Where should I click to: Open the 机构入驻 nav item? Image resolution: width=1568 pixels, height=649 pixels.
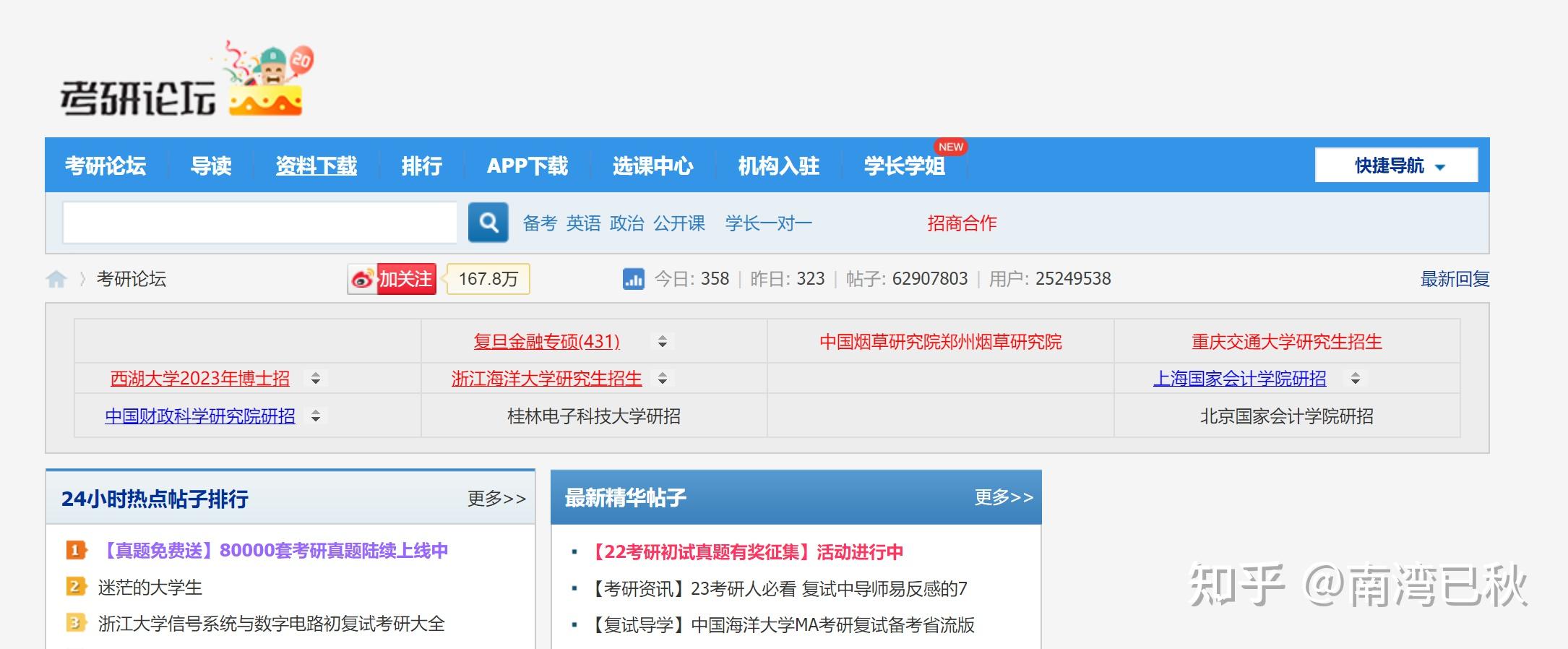(779, 166)
